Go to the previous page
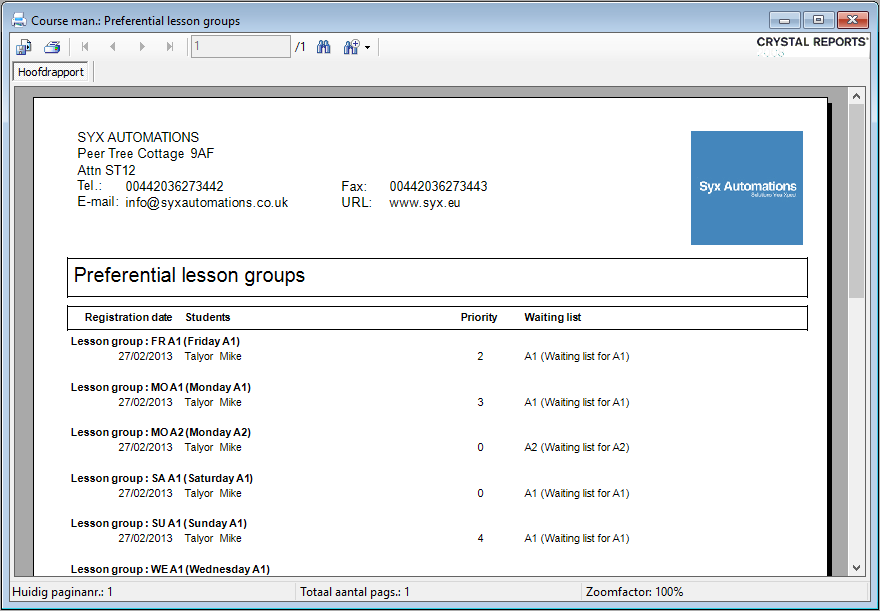Viewport: 880px width, 611px height. (x=113, y=47)
